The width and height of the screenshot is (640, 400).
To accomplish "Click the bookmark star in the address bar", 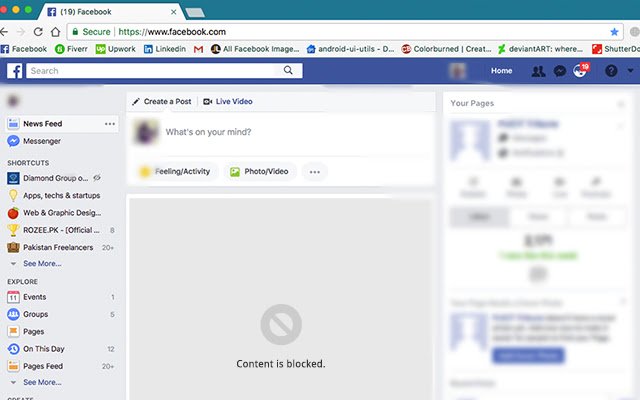I will (x=614, y=32).
